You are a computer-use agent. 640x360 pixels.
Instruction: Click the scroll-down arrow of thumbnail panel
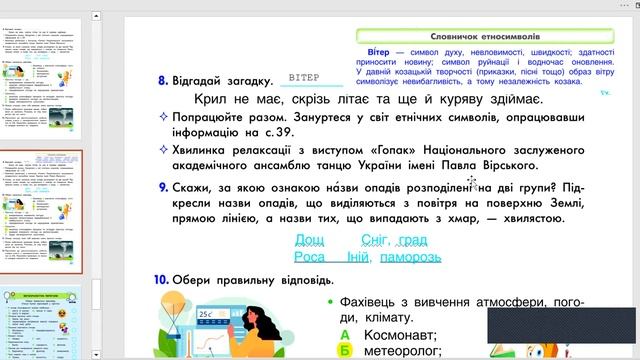coord(96,355)
